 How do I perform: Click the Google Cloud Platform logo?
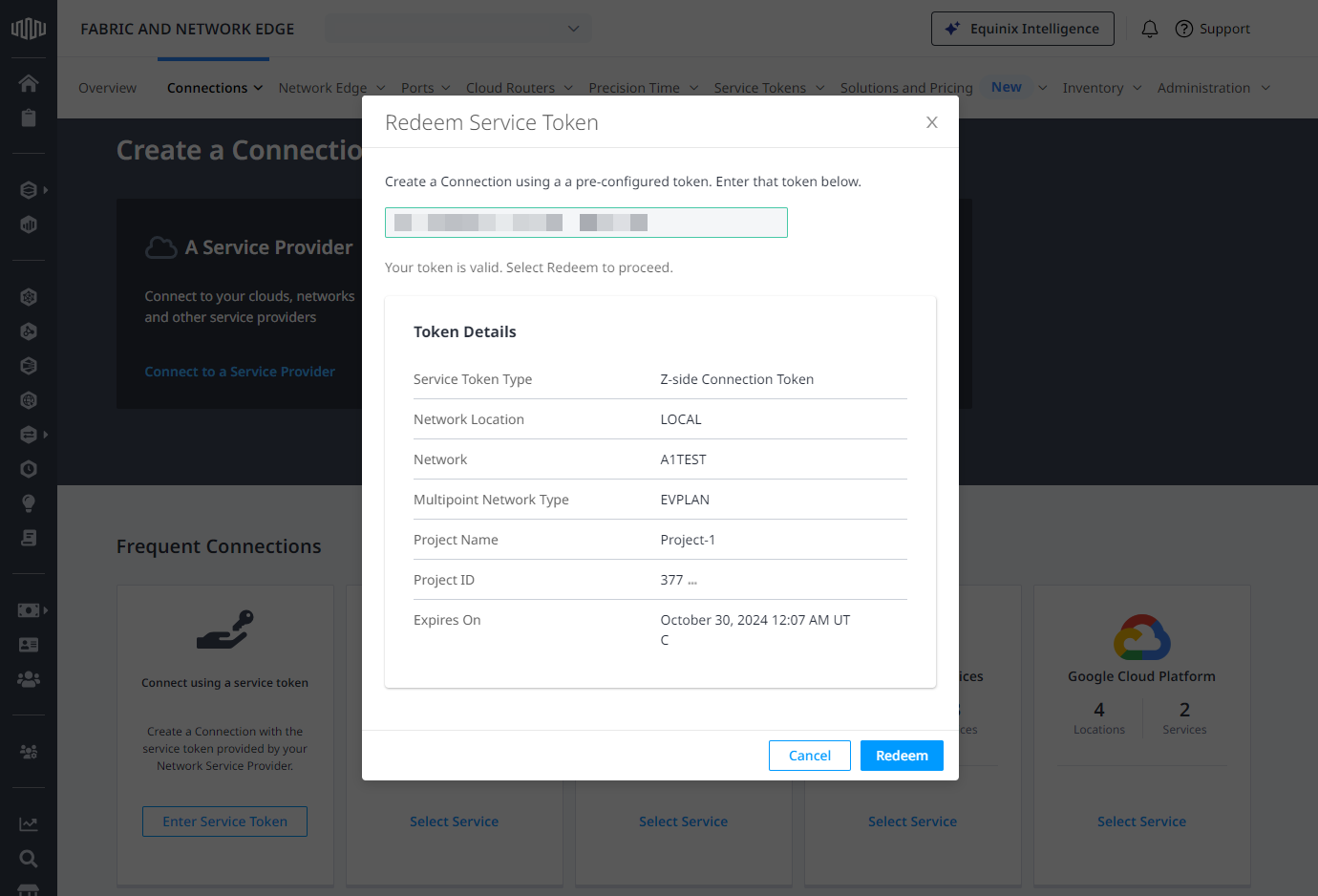point(1141,637)
